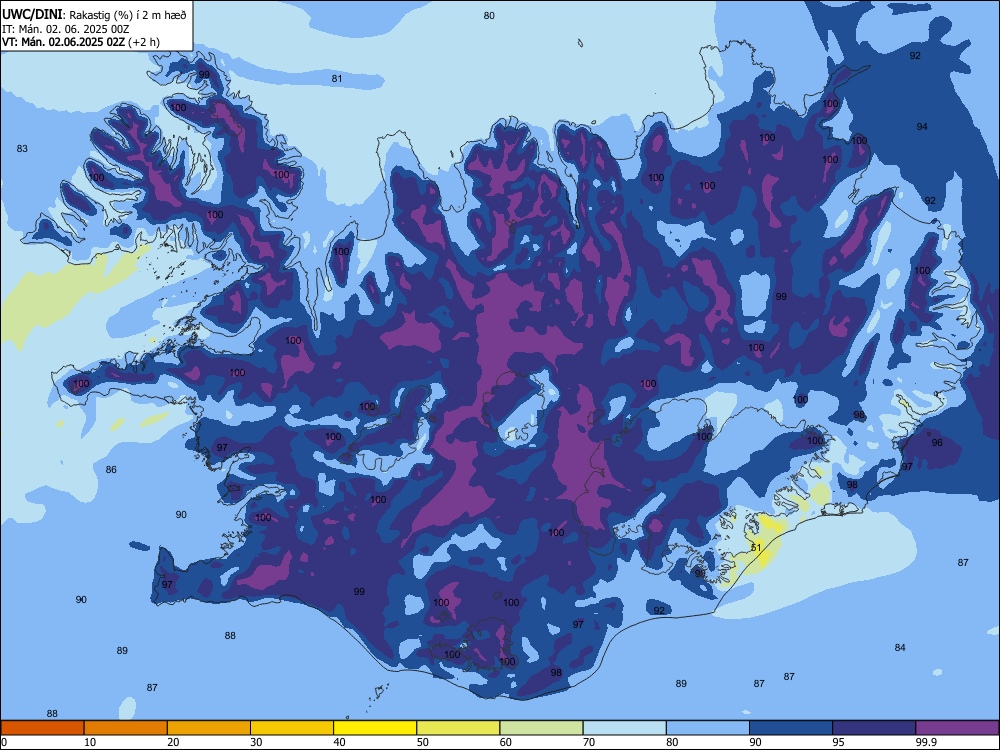Click the '96' humidity value on the map
This screenshot has height=750, width=1000.
(x=937, y=442)
